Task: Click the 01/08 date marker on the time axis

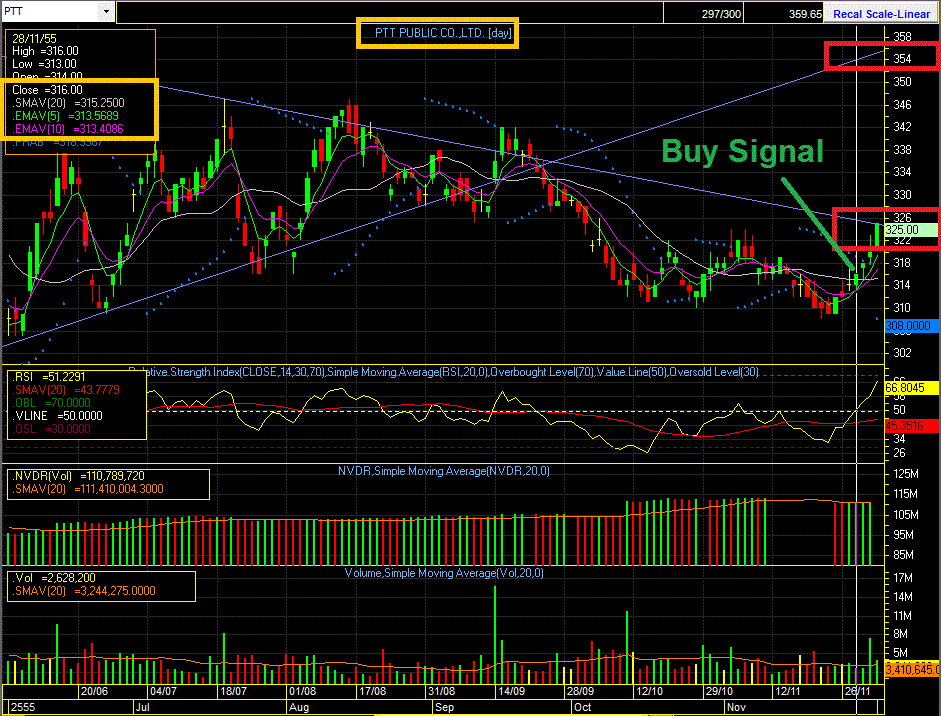Action: click(302, 691)
